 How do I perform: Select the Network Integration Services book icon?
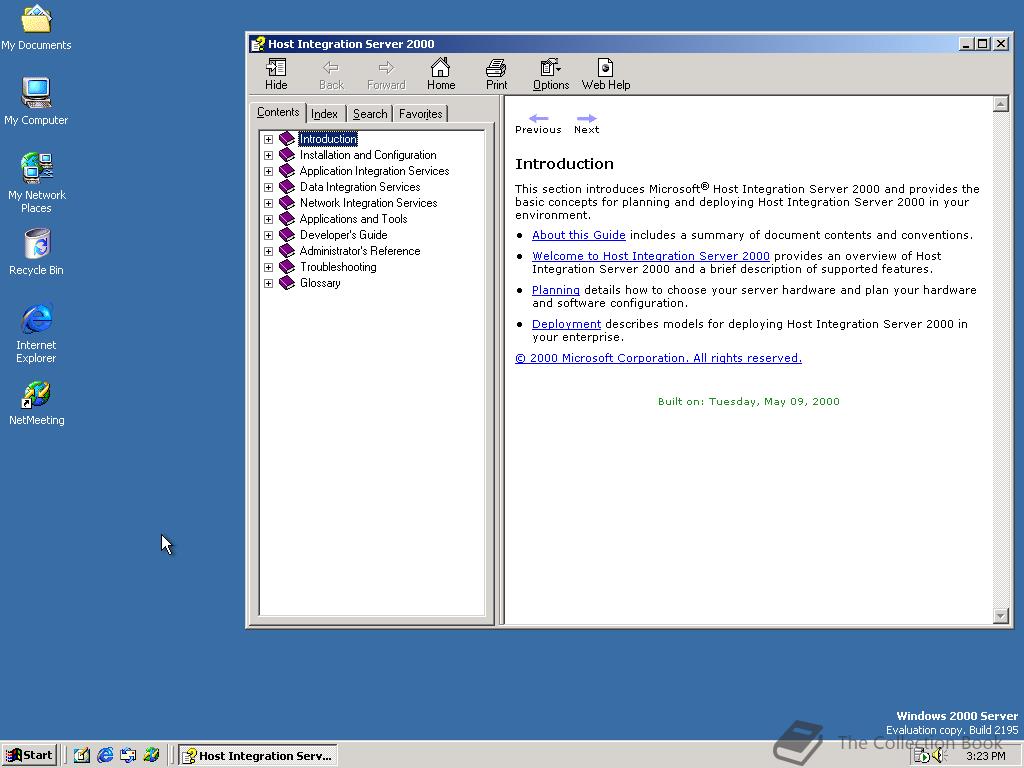[x=287, y=202]
